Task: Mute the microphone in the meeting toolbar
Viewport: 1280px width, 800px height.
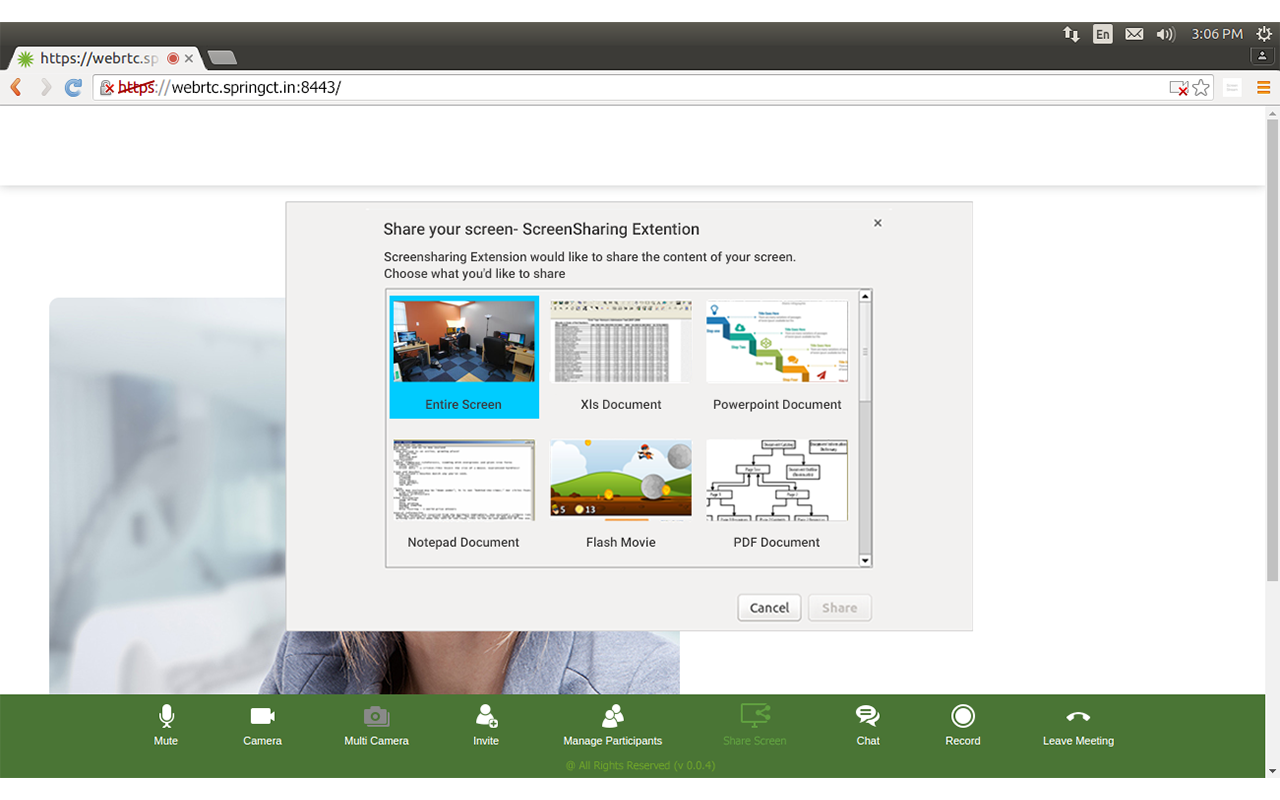Action: tap(166, 725)
